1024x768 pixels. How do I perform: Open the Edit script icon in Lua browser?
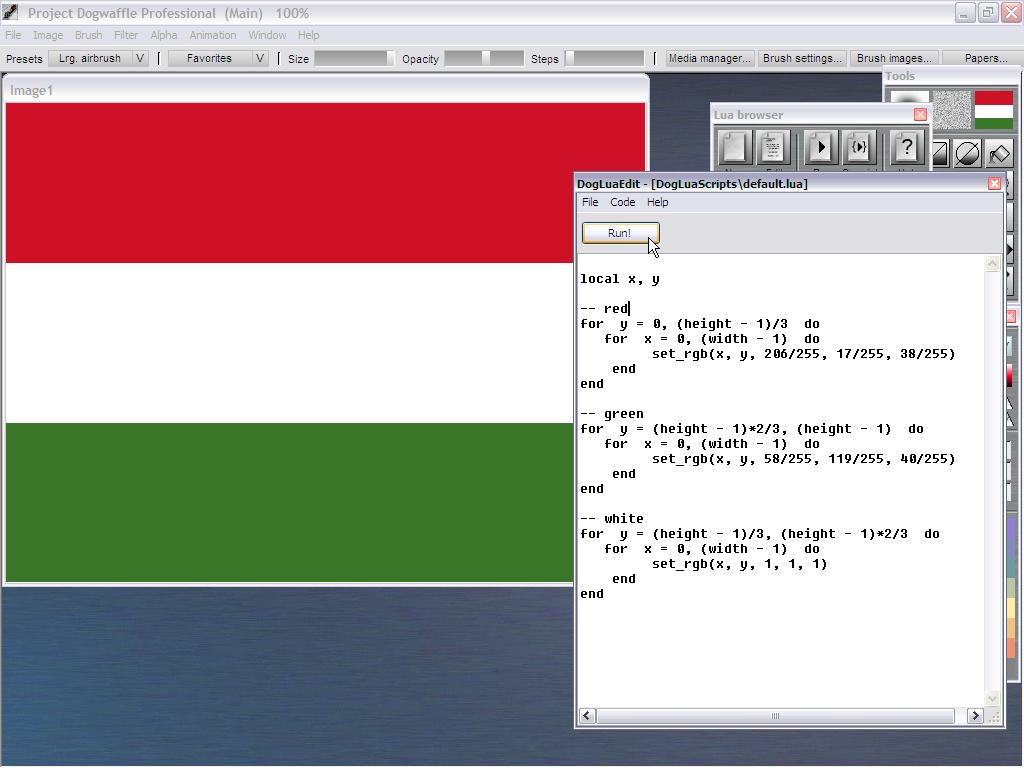tap(775, 148)
